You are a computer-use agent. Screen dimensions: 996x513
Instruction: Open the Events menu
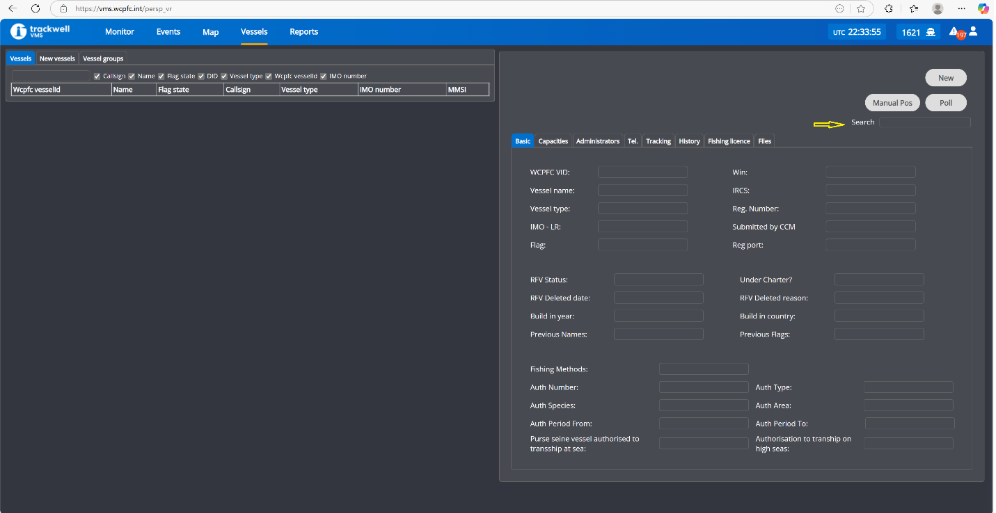[x=168, y=32]
